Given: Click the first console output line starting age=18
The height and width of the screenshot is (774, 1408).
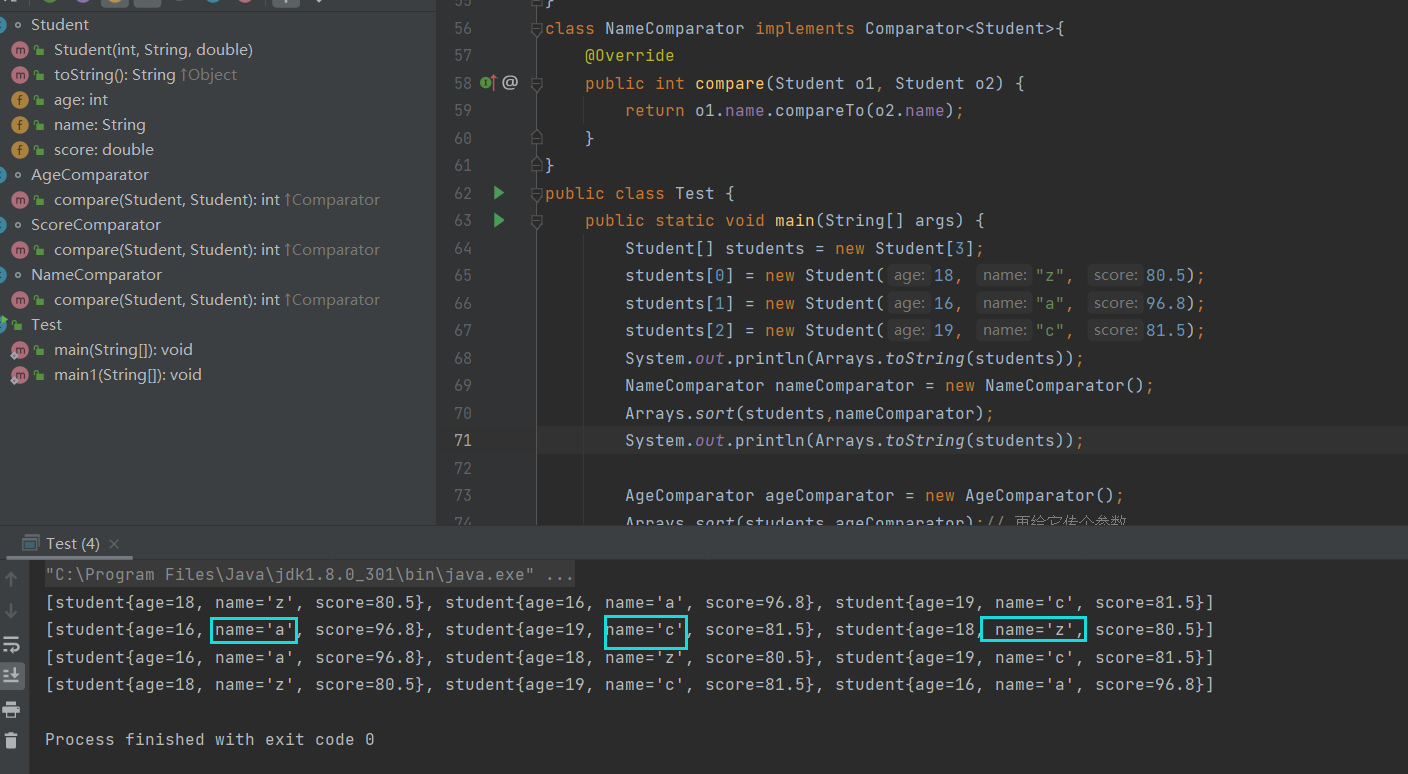Looking at the screenshot, I should point(629,603).
